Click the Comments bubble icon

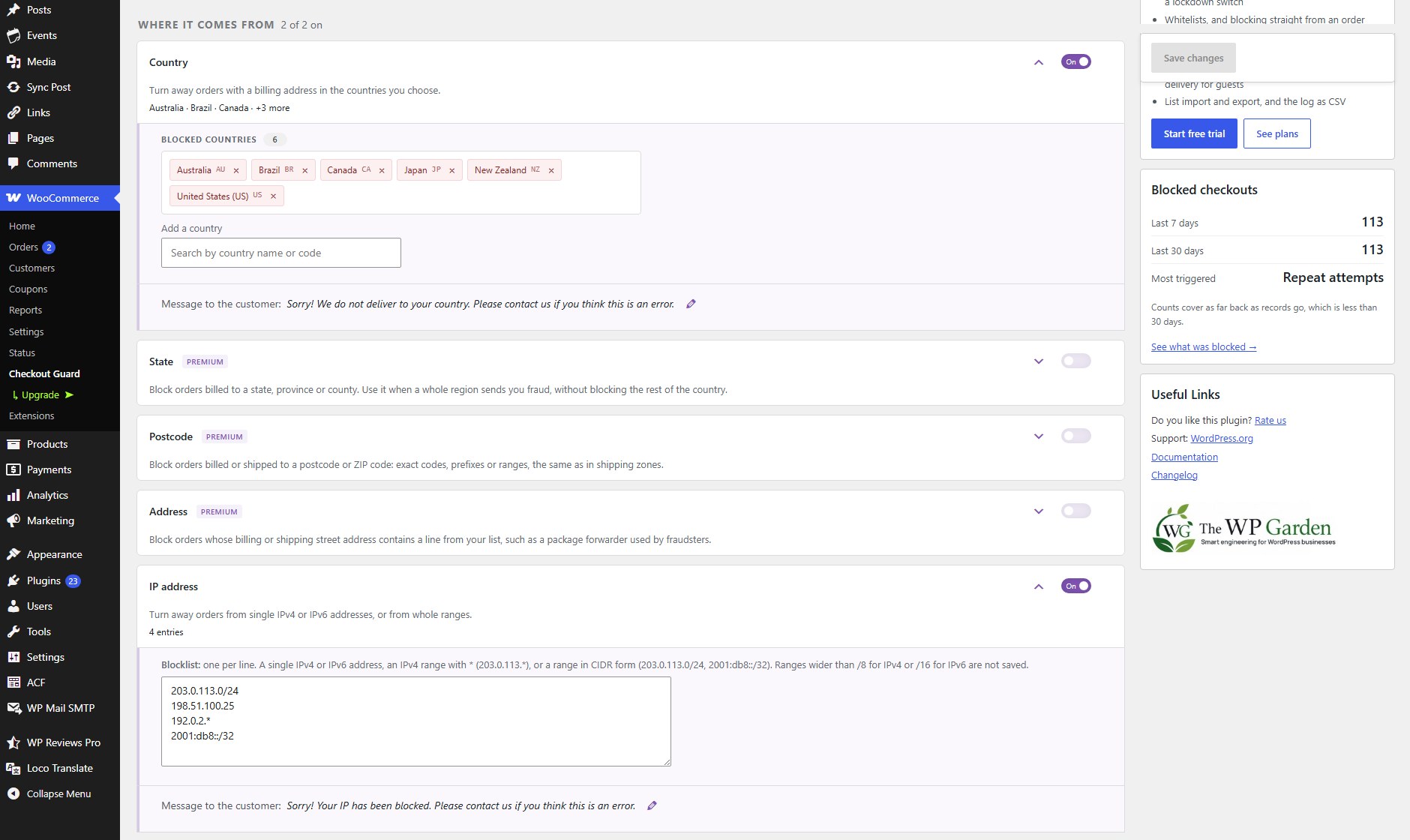(x=13, y=163)
